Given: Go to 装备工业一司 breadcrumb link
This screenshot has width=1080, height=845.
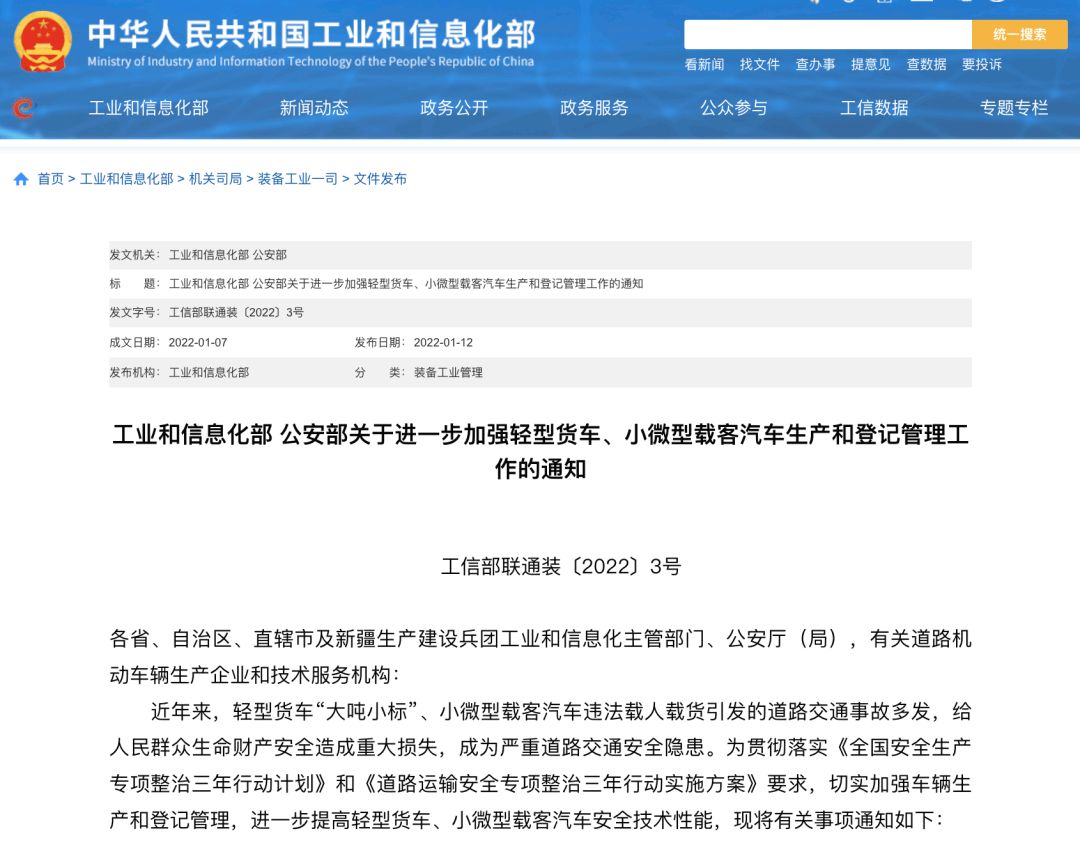Looking at the screenshot, I should click(x=297, y=179).
